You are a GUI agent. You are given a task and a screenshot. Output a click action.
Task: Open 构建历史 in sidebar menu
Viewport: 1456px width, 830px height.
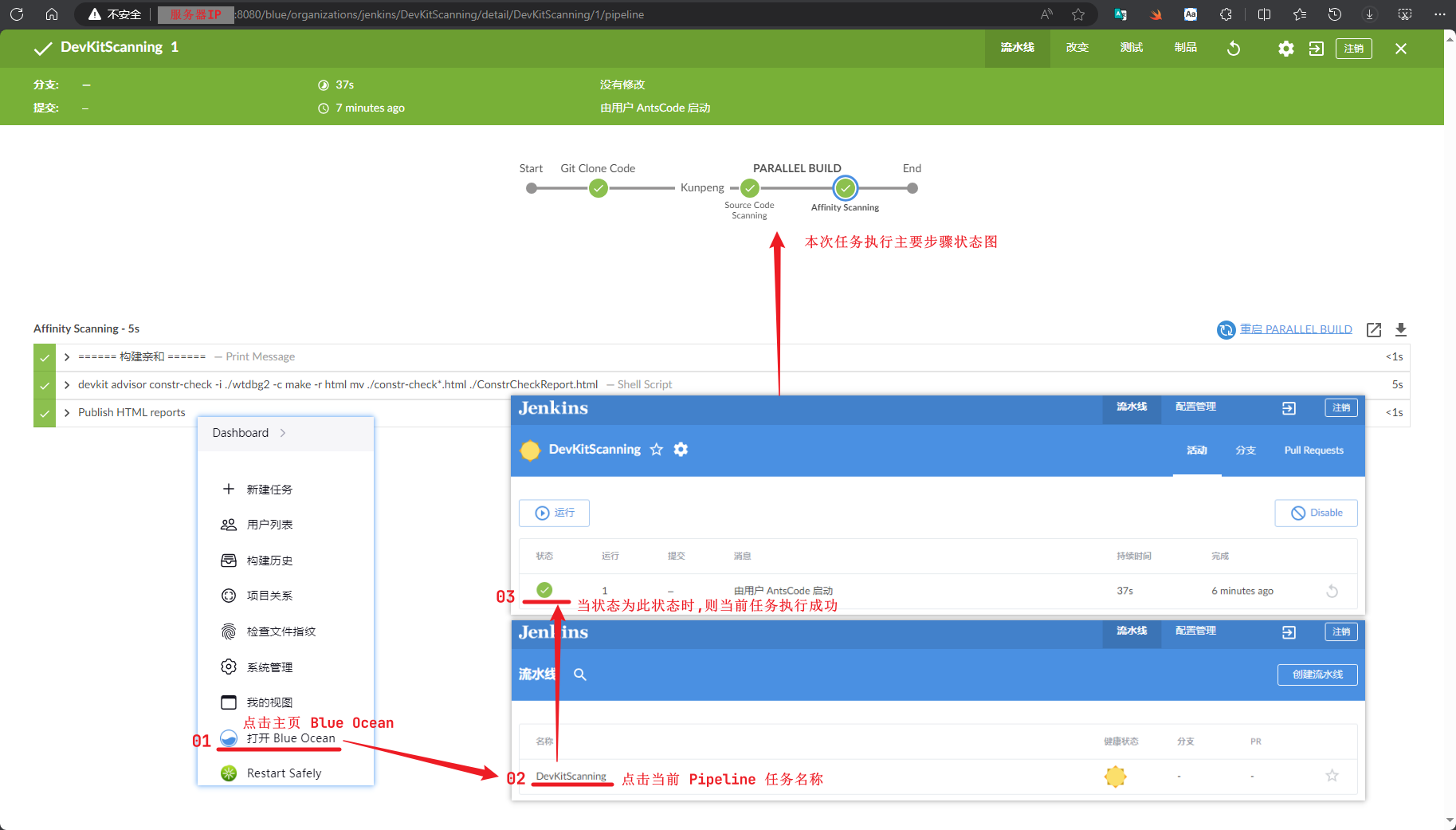pyautogui.click(x=257, y=561)
